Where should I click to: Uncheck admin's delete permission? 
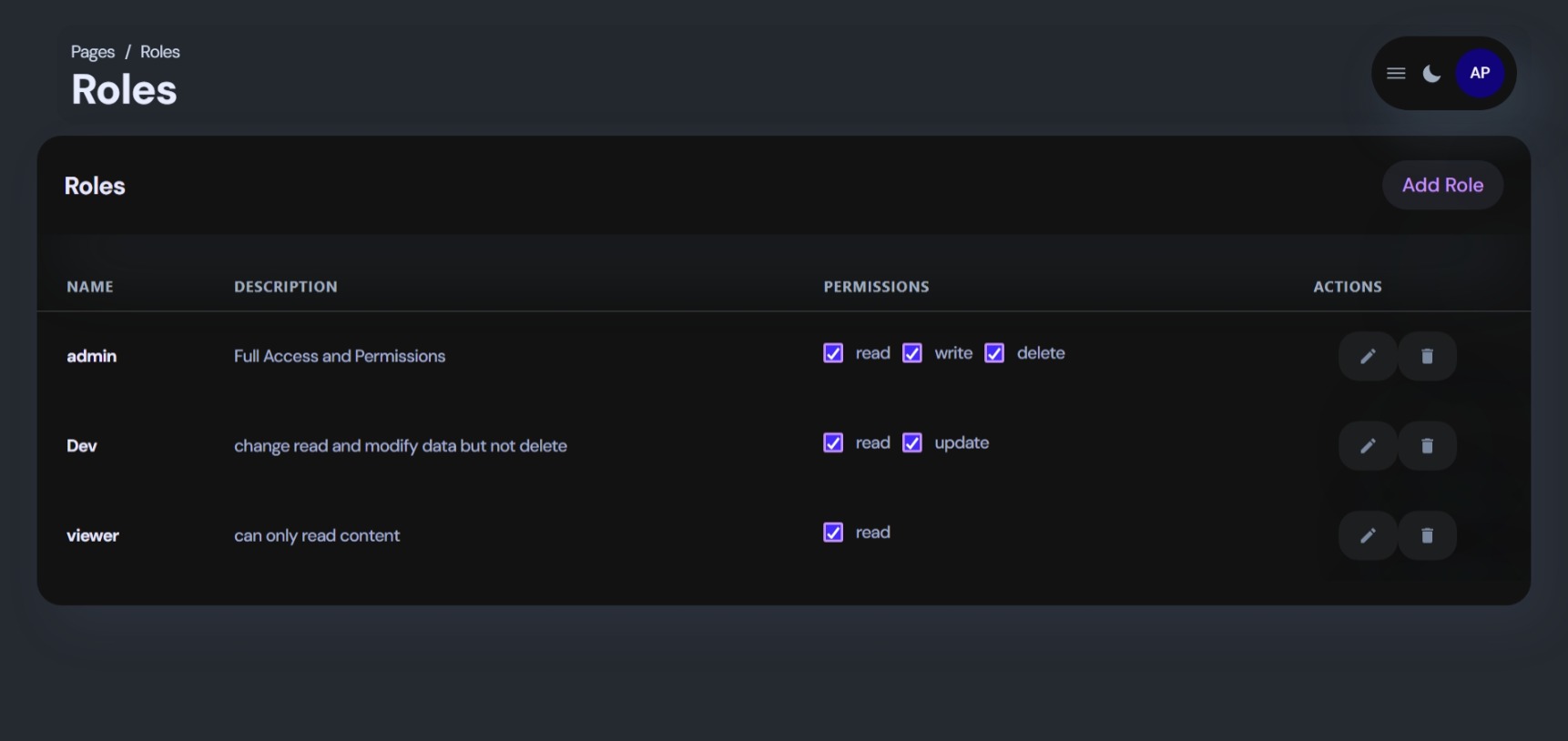coord(994,353)
